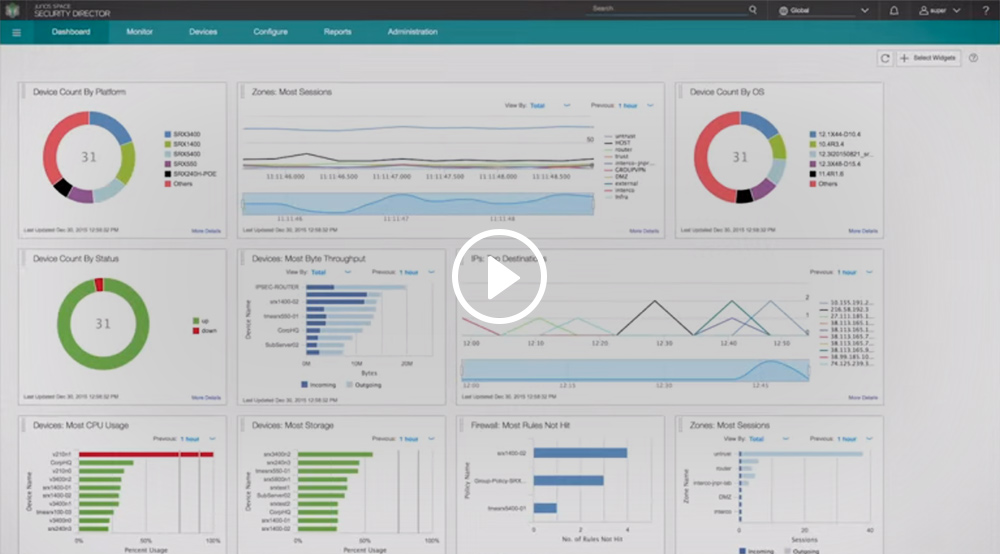Image resolution: width=1000 pixels, height=554 pixels.
Task: Click the super user account icon
Action: 923,11
